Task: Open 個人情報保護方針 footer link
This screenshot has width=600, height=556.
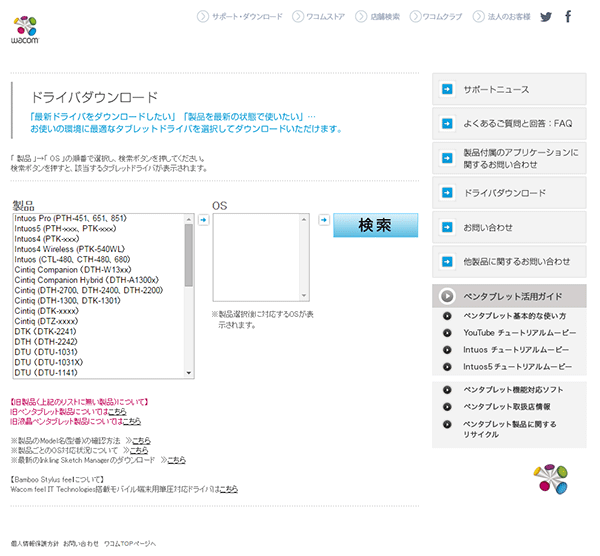Action: 35,544
